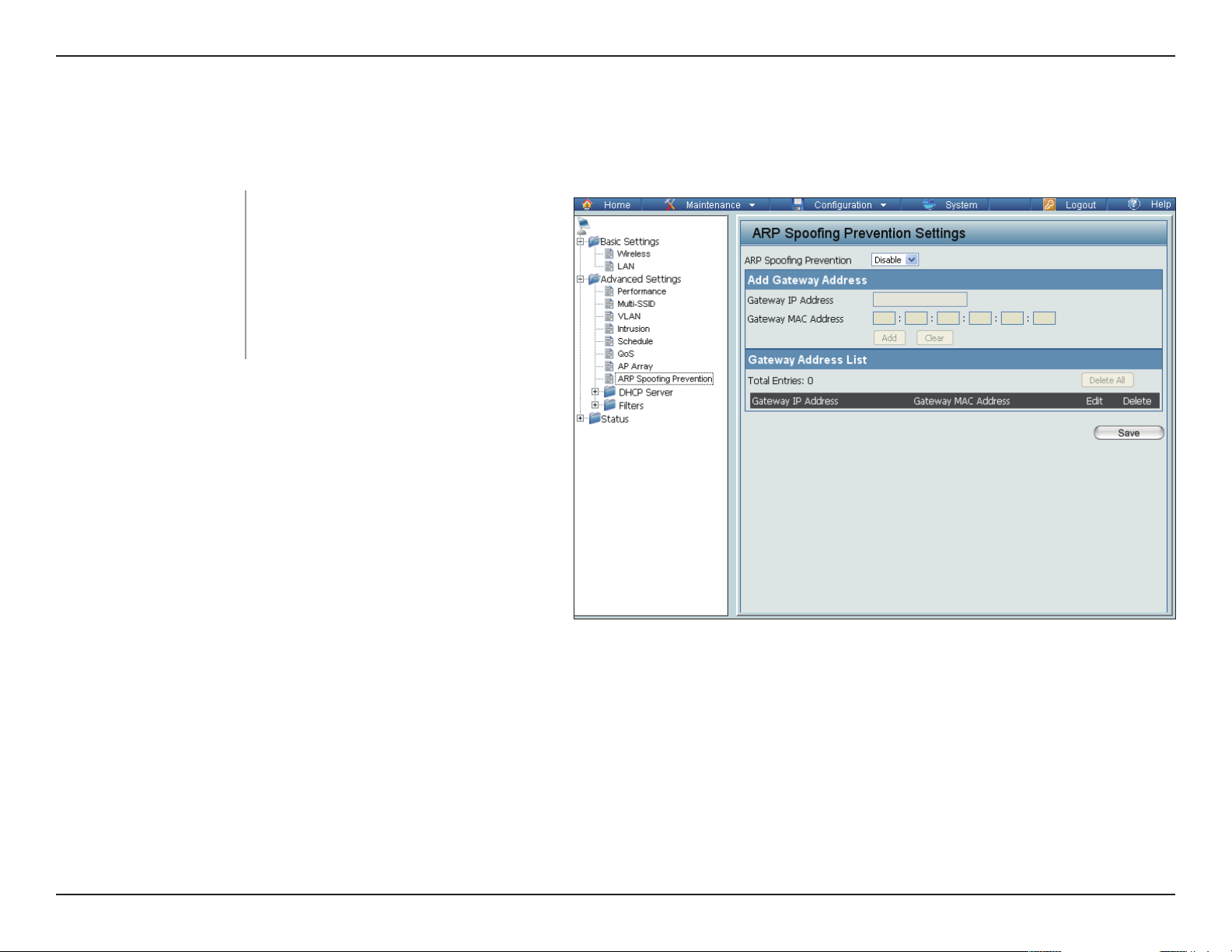Click the root device icon atop tree

(x=583, y=227)
